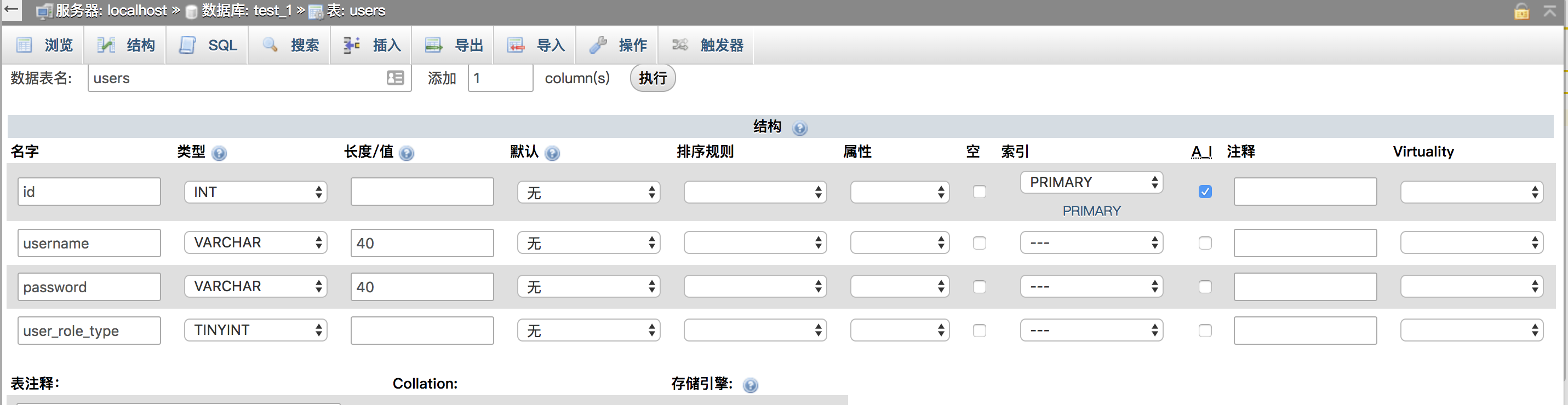Image resolution: width=1568 pixels, height=405 pixels.
Task: Toggle the null checkbox for username row
Action: coord(979,243)
